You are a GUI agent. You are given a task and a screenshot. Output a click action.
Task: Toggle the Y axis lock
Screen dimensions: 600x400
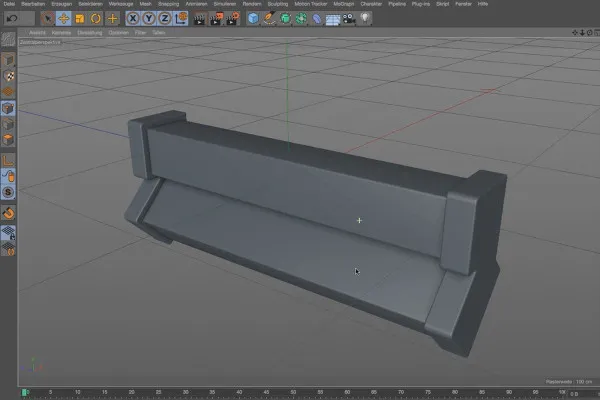(149, 18)
